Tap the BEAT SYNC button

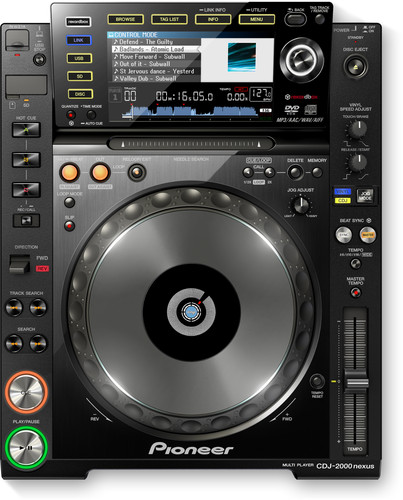click(x=344, y=235)
